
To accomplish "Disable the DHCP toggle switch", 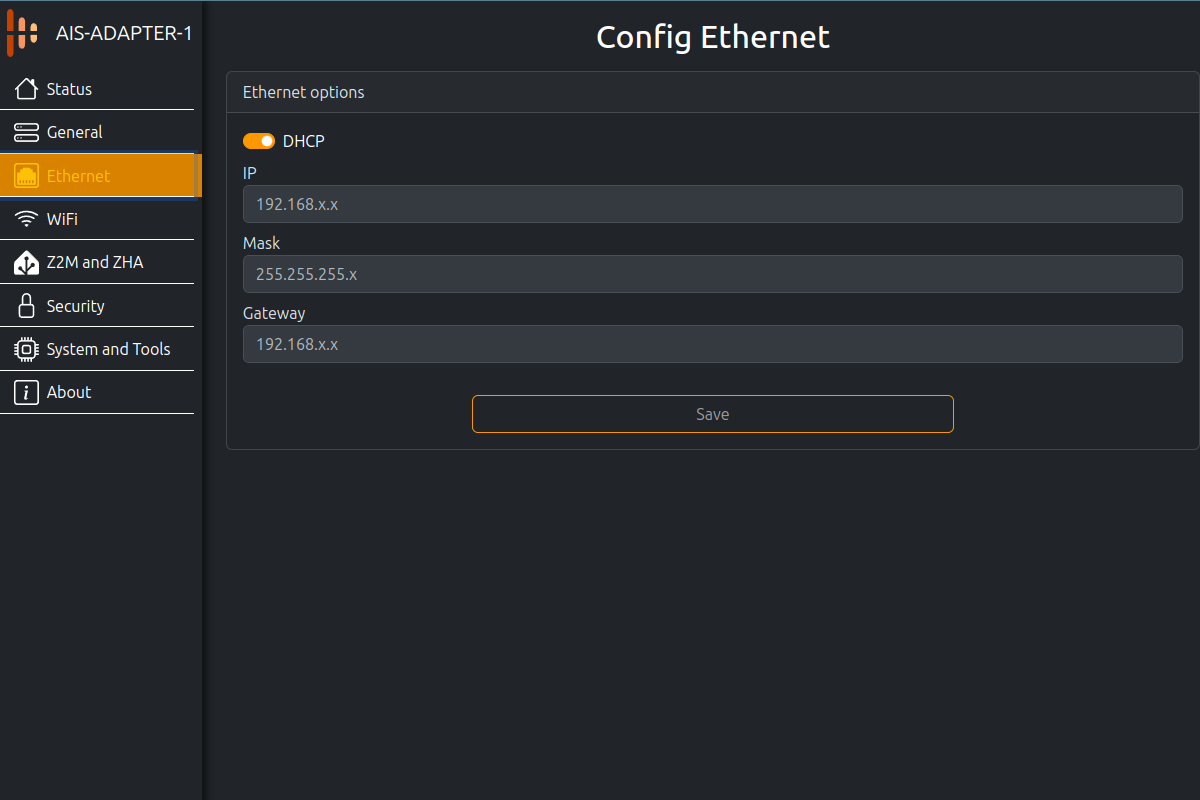I will pos(259,141).
